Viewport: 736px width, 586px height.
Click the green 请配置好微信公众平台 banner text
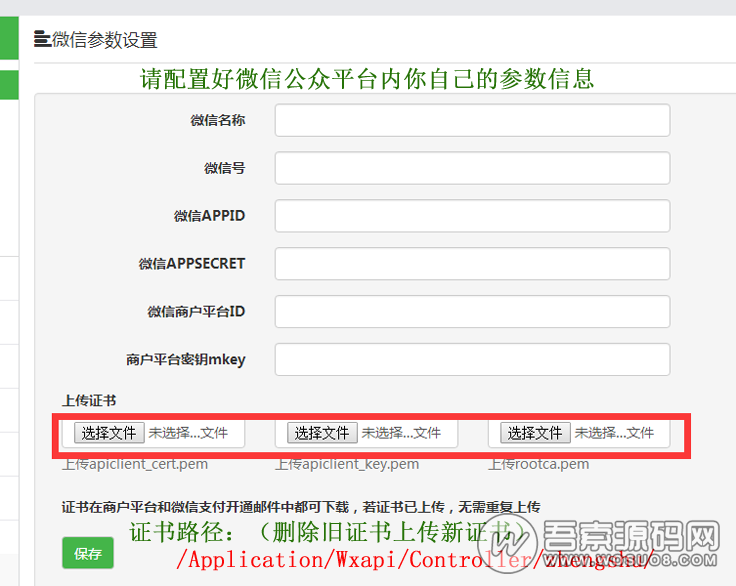pos(367,78)
